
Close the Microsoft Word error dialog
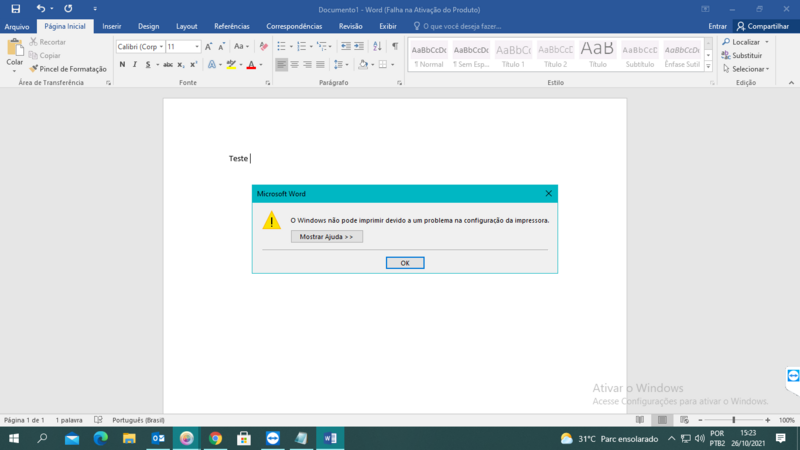point(548,193)
